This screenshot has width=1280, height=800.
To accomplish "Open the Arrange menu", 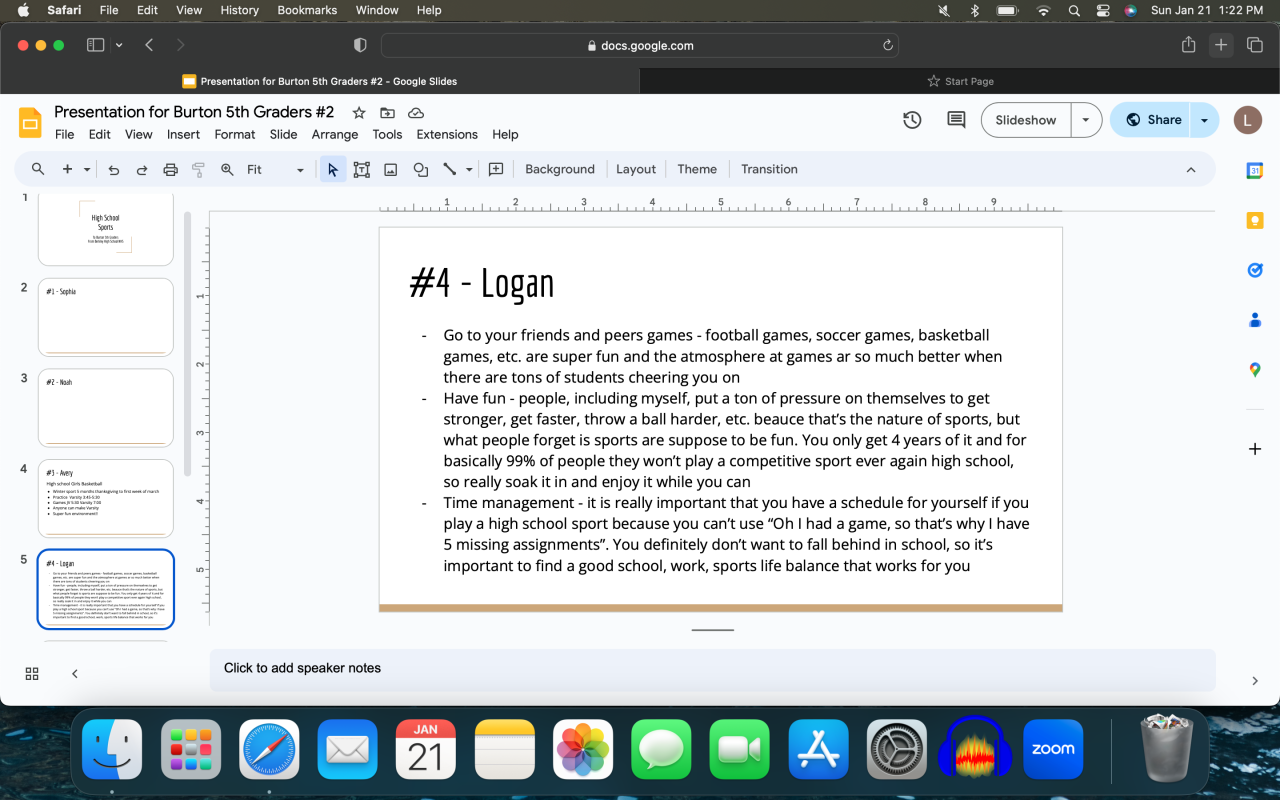I will (x=334, y=135).
